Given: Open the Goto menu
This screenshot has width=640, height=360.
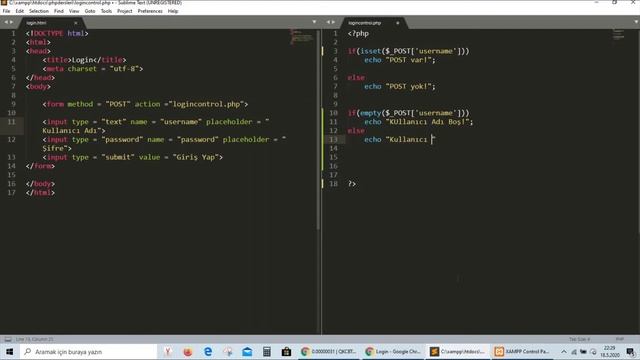Looking at the screenshot, I should (90, 11).
